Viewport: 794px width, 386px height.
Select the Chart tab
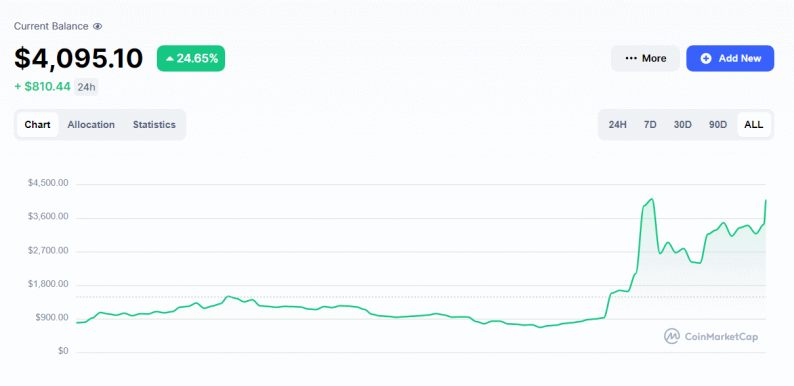pyautogui.click(x=37, y=125)
